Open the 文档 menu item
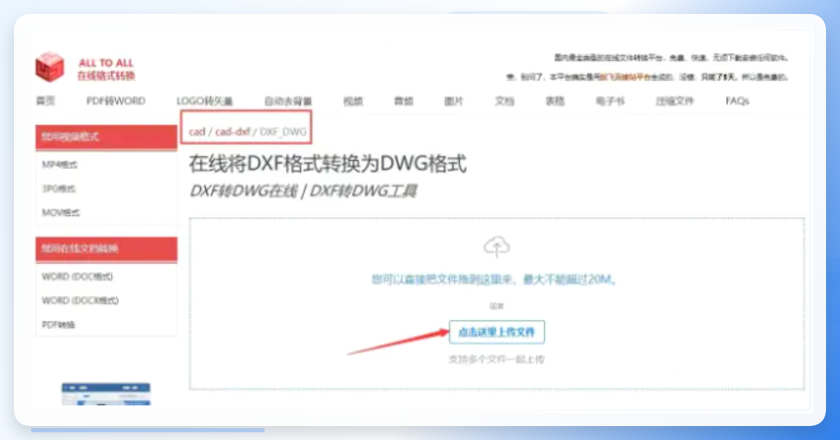The image size is (840, 440). (504, 101)
